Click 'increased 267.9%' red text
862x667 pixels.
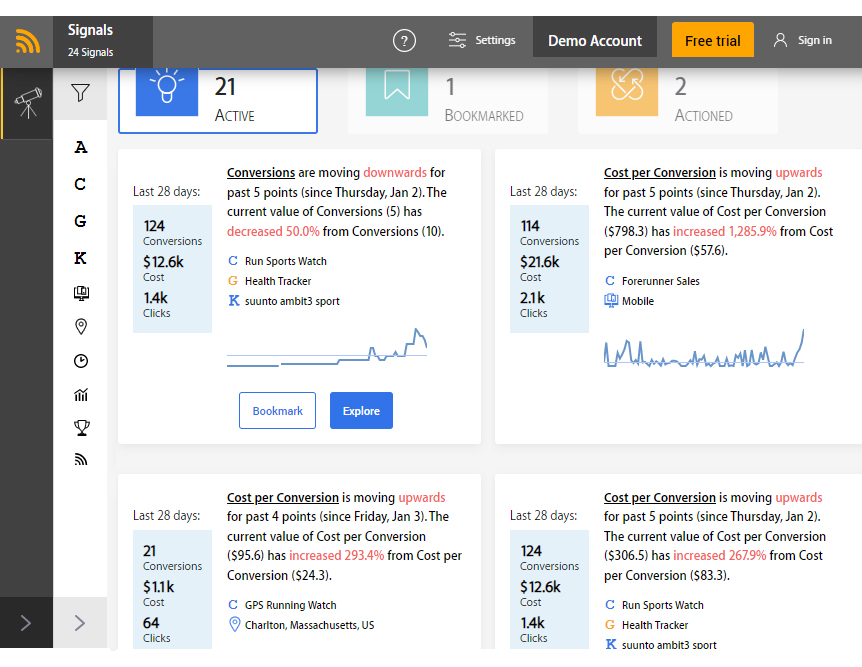(x=720, y=556)
